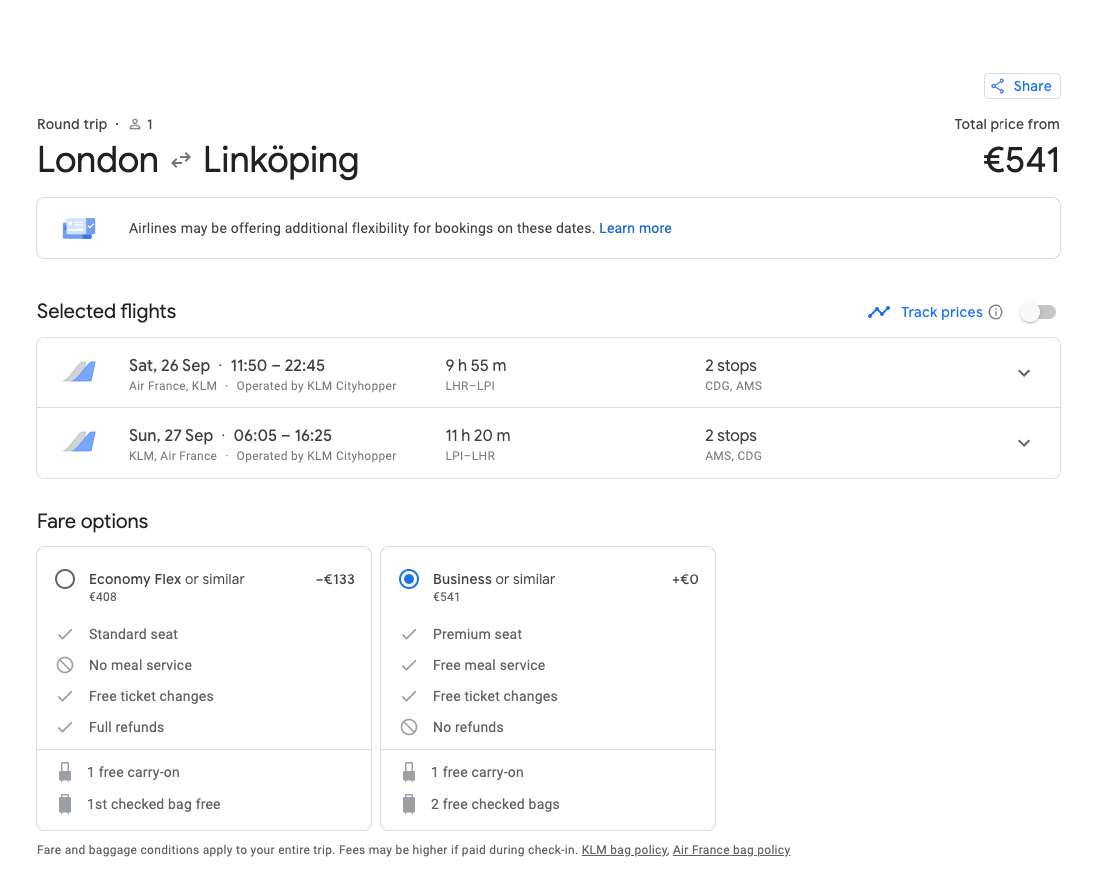Click the Linköping destination heading
The height and width of the screenshot is (873, 1097).
[x=281, y=161]
